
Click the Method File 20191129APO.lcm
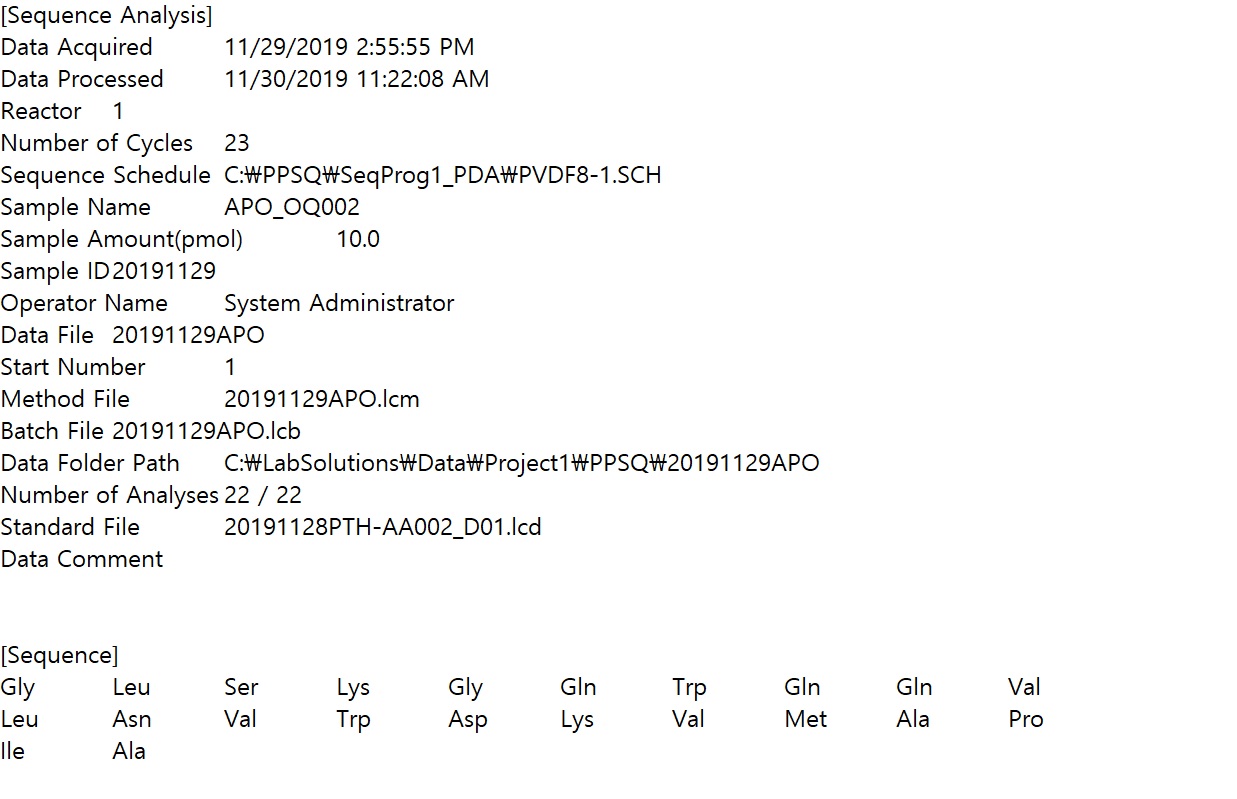(321, 399)
